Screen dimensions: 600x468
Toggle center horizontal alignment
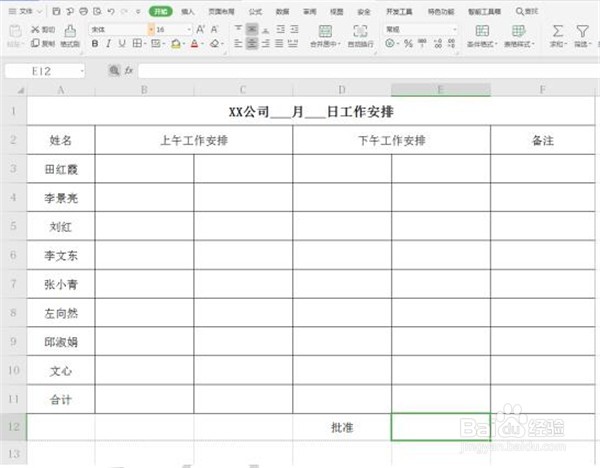tap(252, 44)
